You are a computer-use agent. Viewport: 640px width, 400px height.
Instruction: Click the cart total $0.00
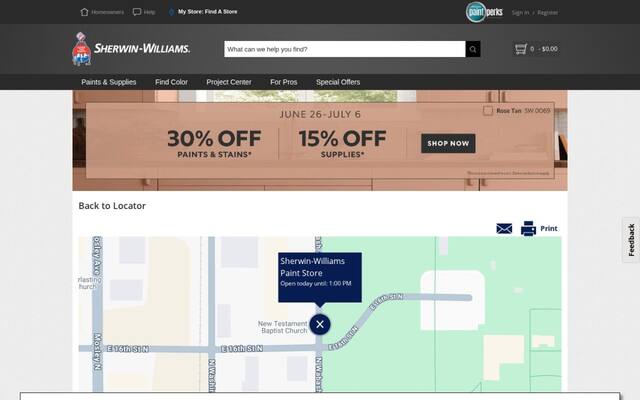click(550, 49)
